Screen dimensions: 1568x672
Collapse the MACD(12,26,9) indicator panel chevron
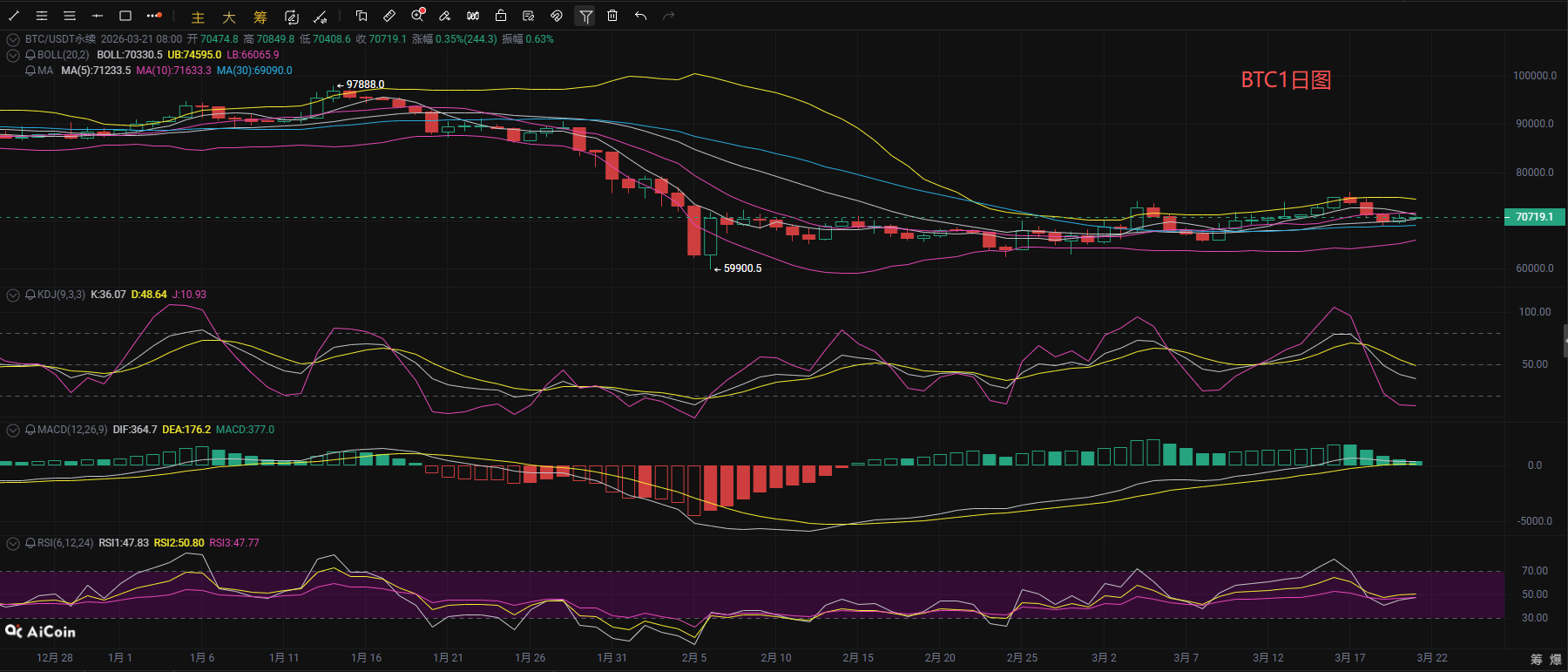[x=13, y=431]
